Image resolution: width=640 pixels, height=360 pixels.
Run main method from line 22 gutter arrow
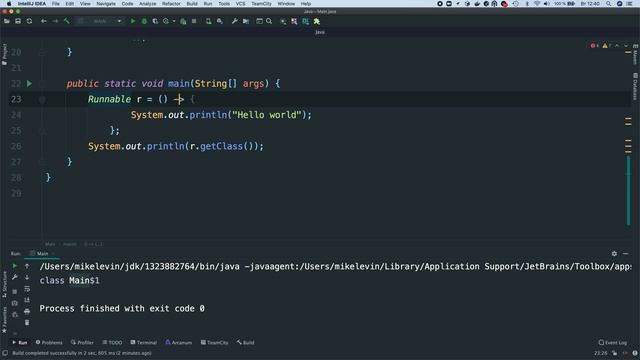coord(29,83)
